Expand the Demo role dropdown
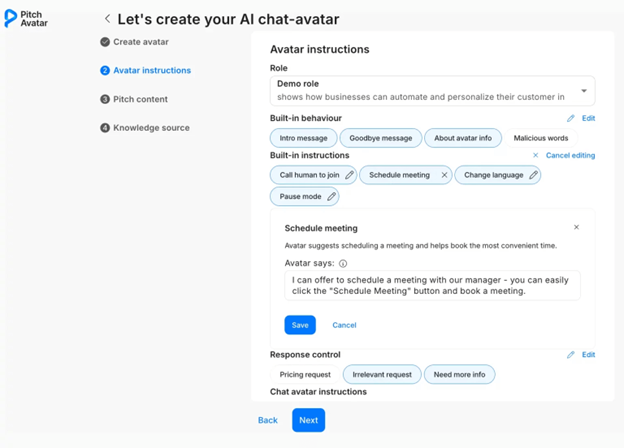Screen dimensions: 624x448 584,91
